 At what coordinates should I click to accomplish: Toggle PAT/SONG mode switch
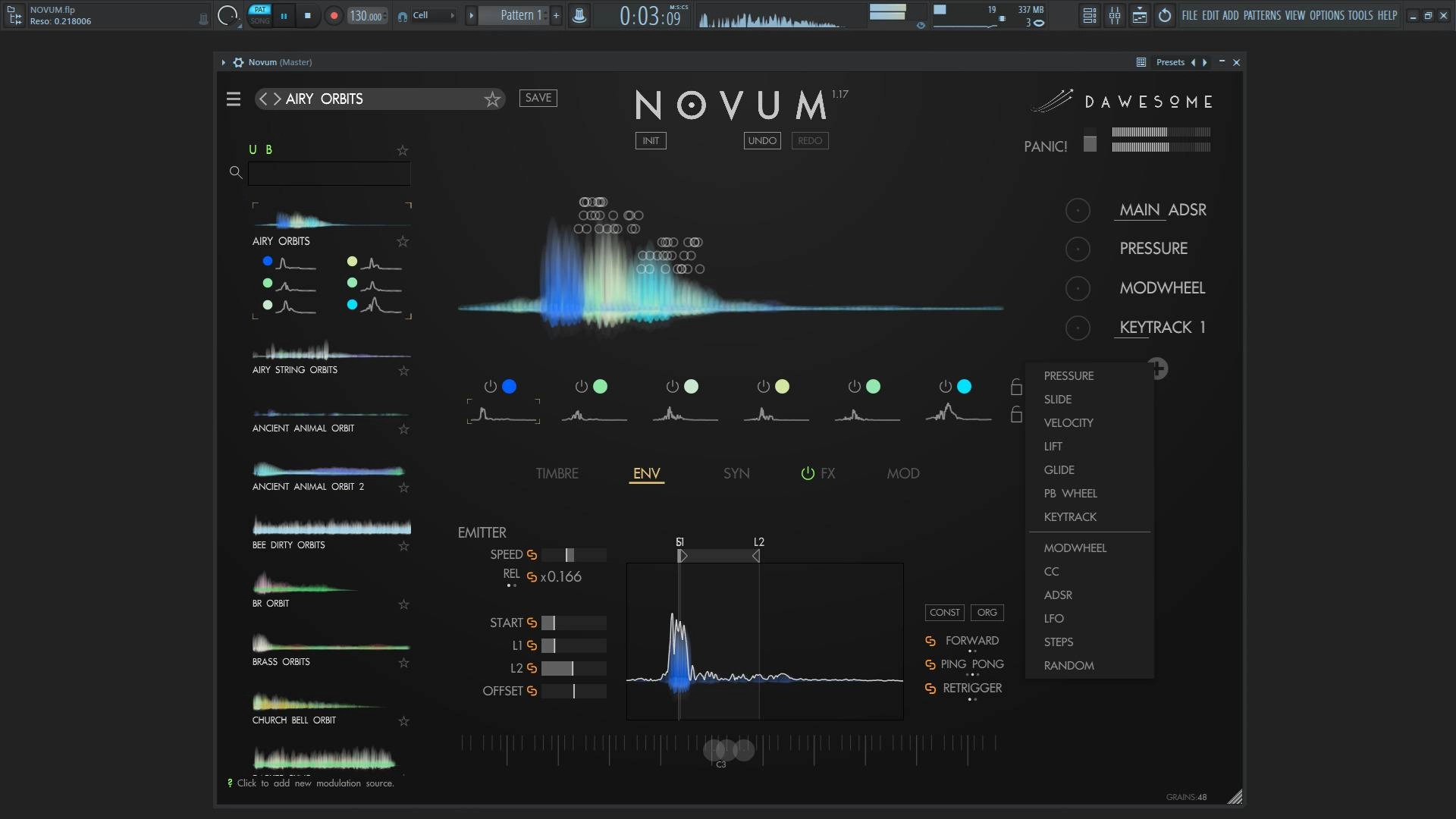coord(260,15)
